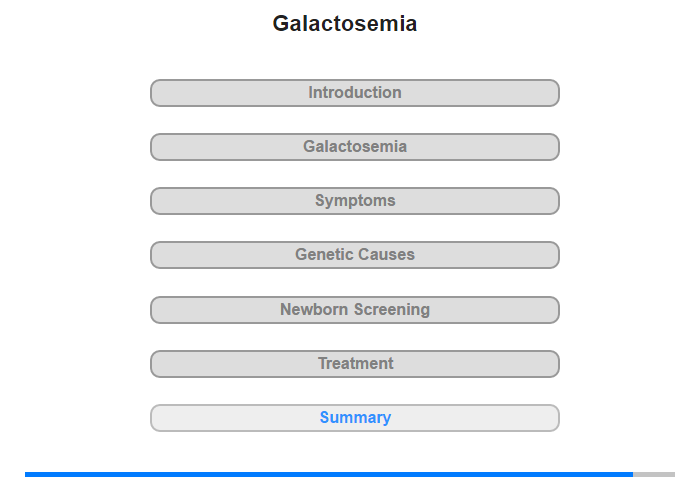Choose the Newborn Screening menu item
700x480 pixels.
(x=355, y=310)
